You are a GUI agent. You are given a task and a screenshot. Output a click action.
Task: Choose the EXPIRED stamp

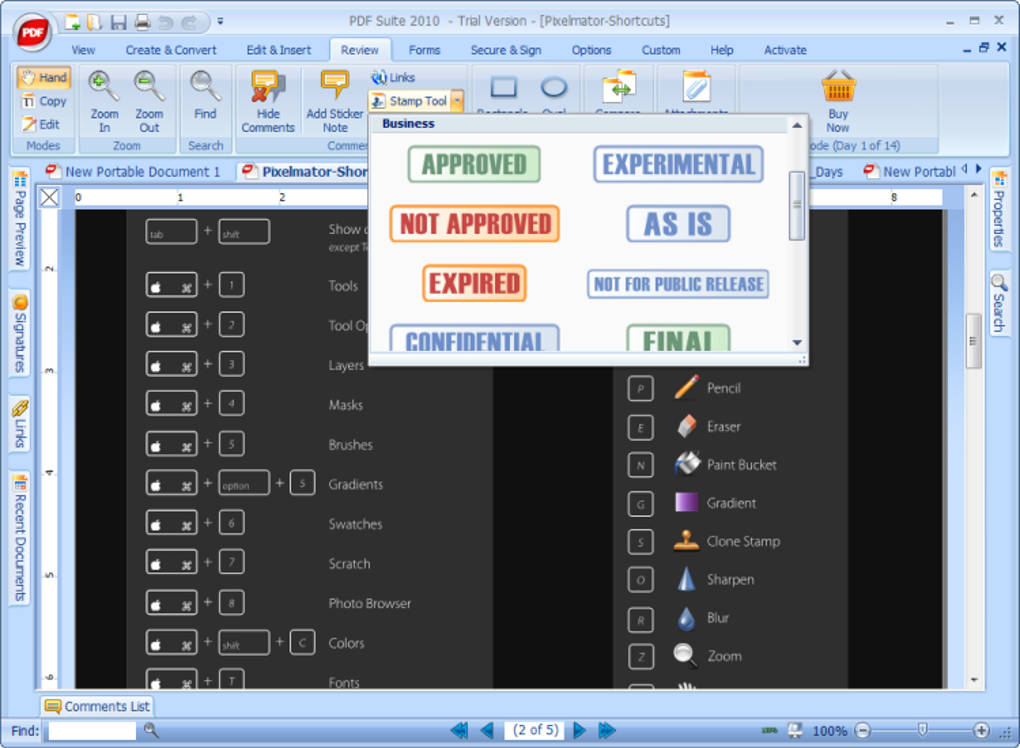(x=474, y=284)
